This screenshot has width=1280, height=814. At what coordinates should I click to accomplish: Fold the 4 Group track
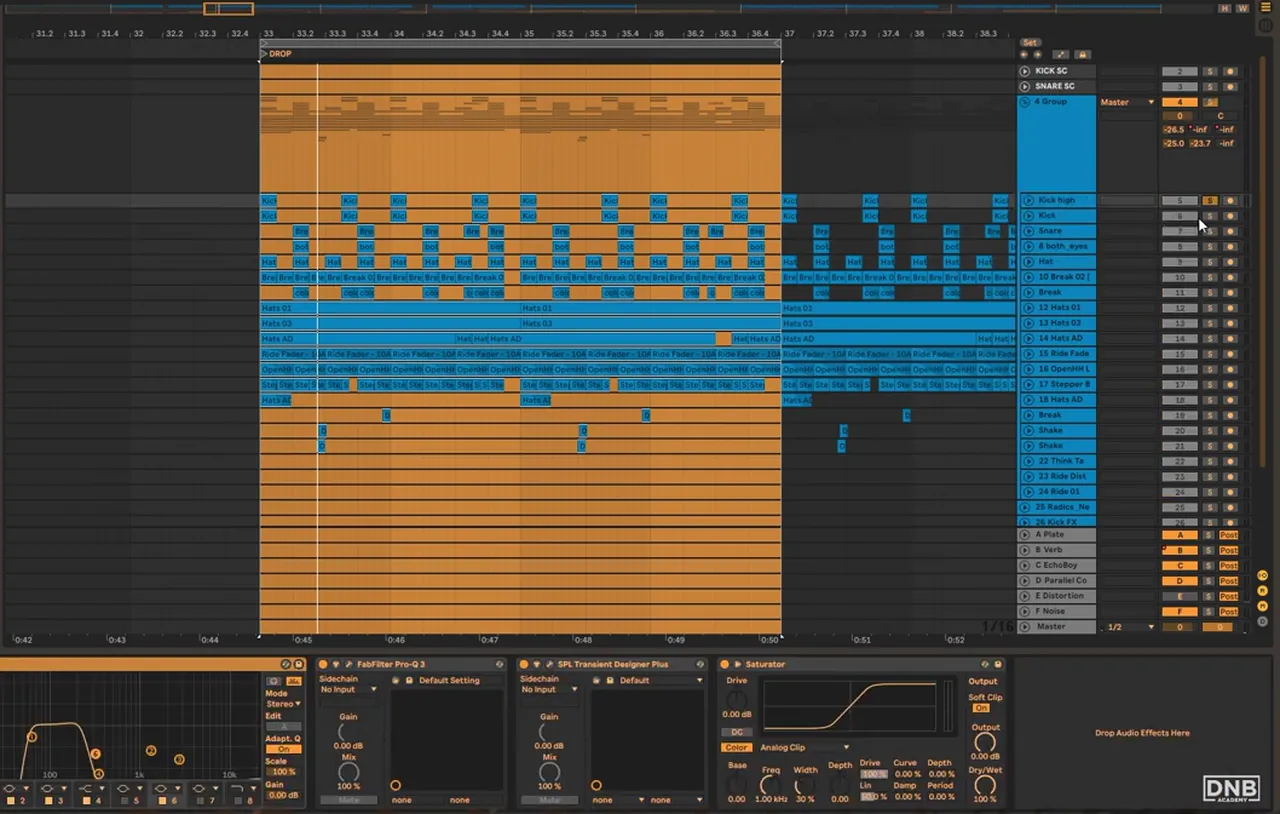(x=1025, y=102)
